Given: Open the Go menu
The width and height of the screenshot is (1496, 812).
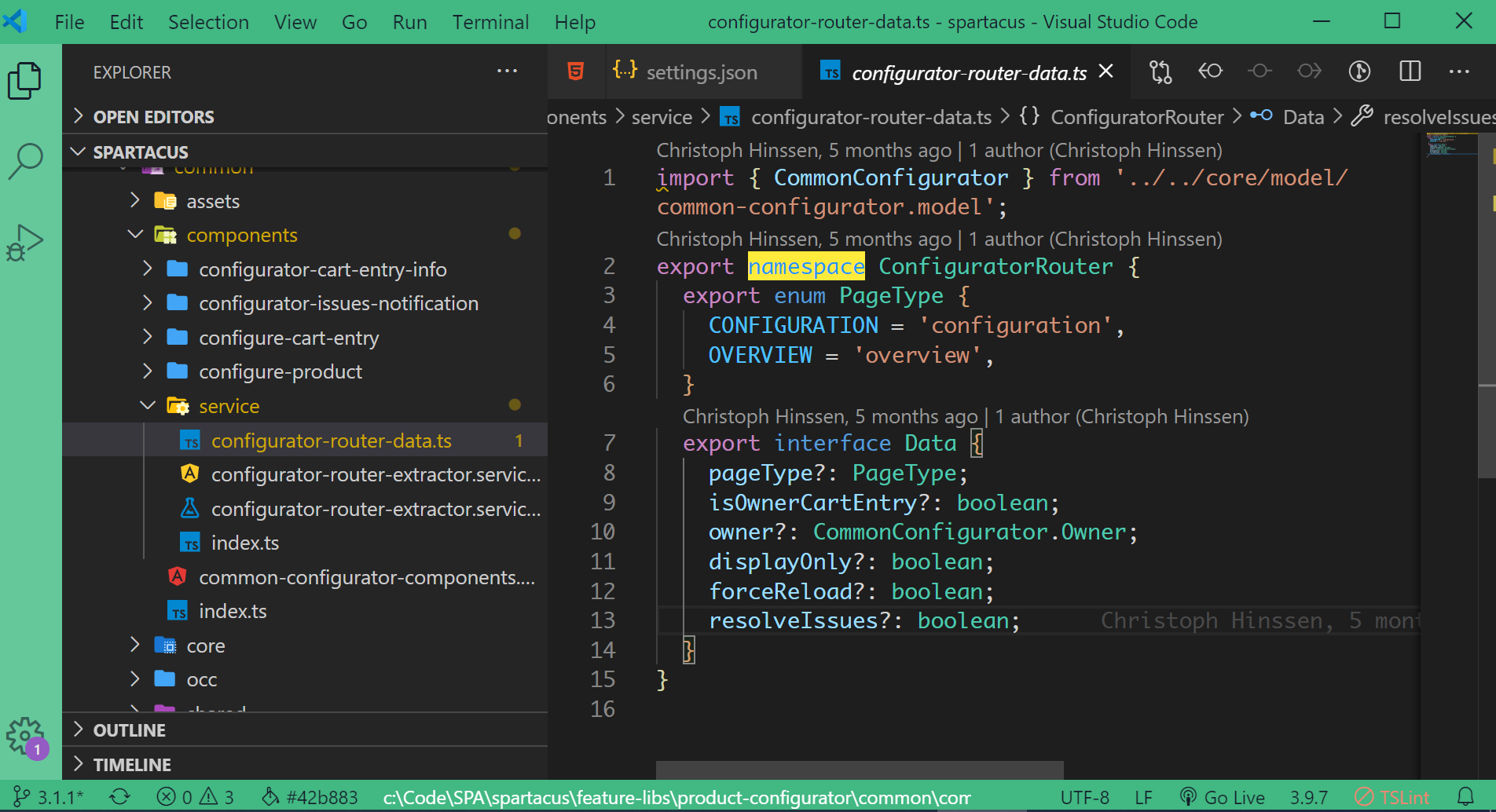Looking at the screenshot, I should coord(354,22).
